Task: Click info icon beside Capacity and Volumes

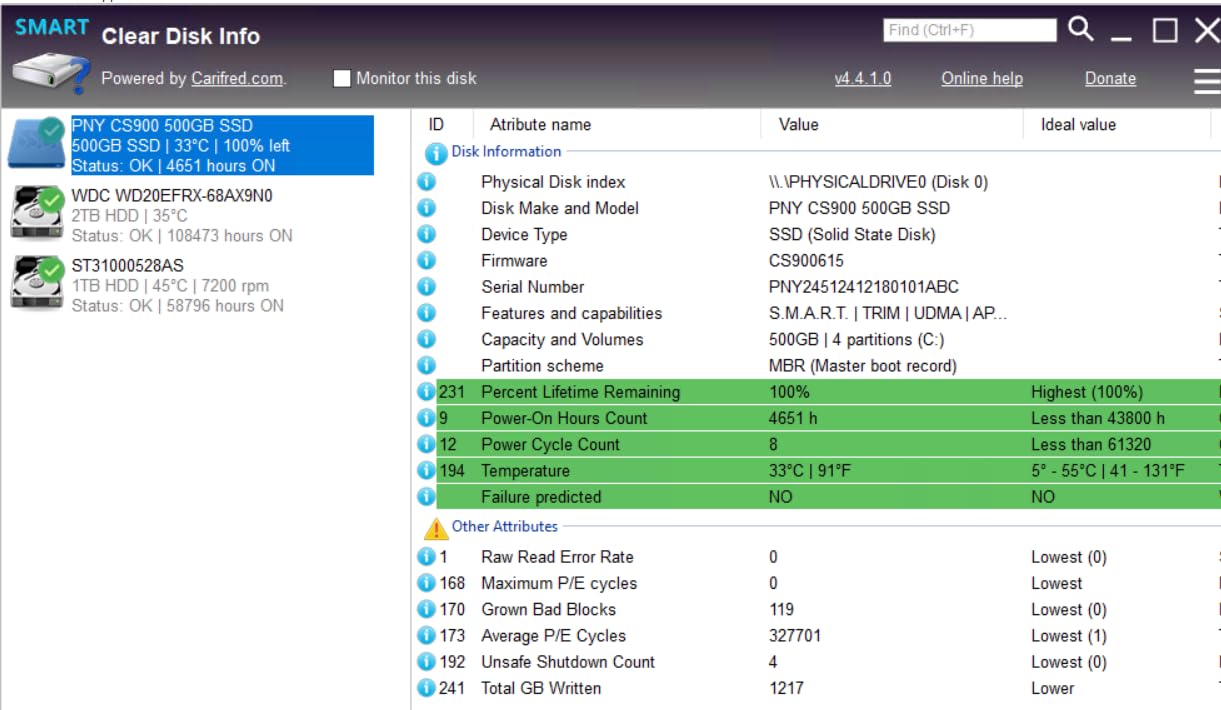Action: pos(426,339)
